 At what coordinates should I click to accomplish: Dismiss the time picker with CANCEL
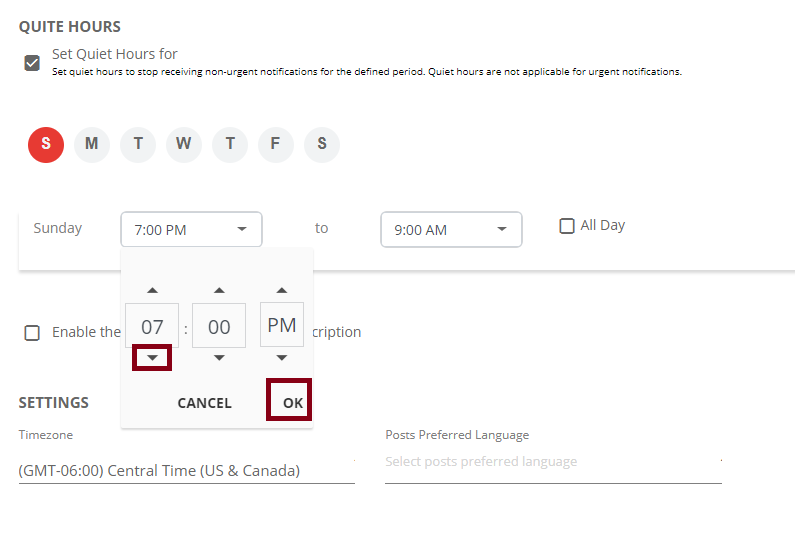pyautogui.click(x=204, y=403)
